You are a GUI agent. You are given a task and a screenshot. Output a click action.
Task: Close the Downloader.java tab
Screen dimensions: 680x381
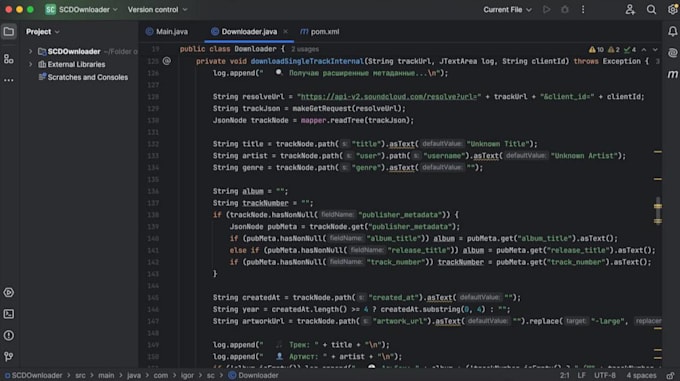(x=285, y=32)
